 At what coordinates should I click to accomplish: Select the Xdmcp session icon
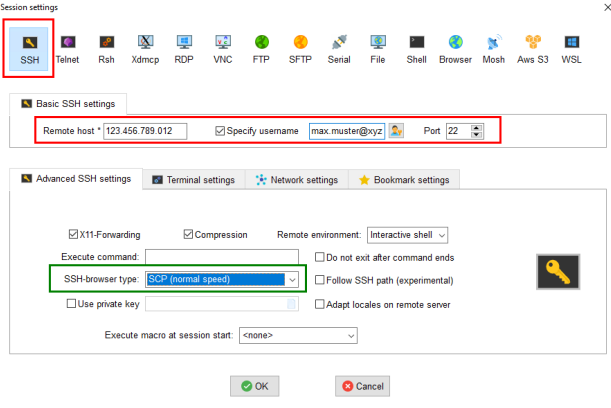145,49
